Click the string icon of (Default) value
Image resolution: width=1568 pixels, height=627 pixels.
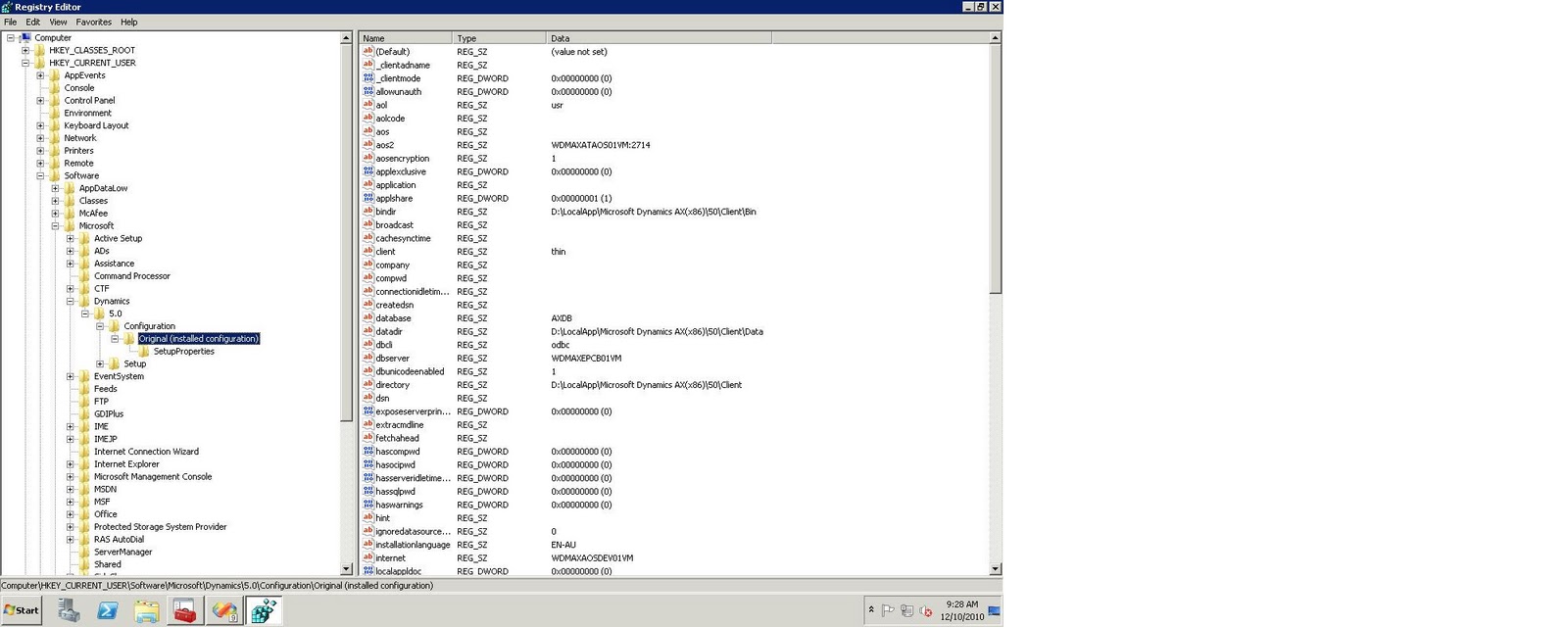[368, 52]
